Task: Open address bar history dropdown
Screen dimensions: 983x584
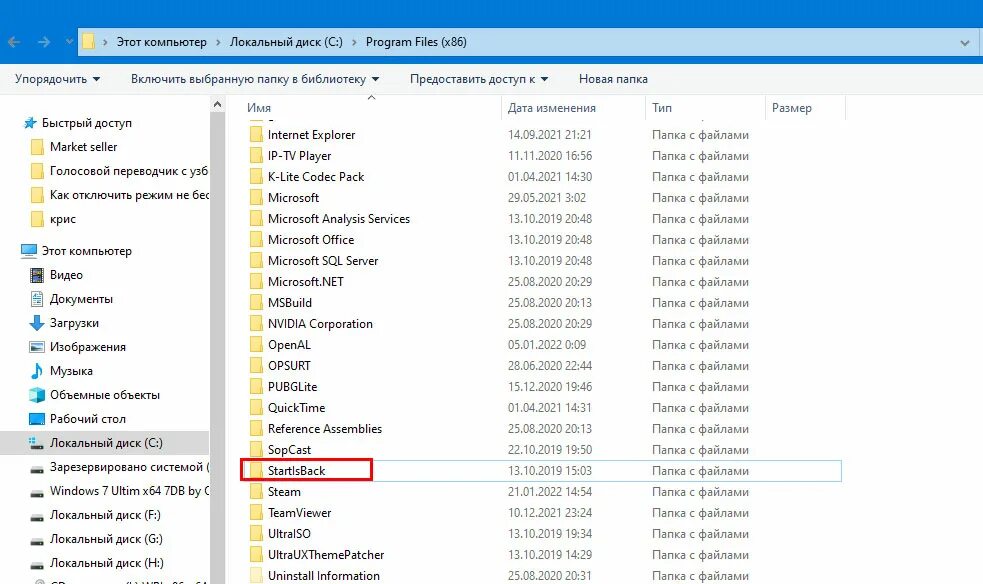Action: coord(965,43)
